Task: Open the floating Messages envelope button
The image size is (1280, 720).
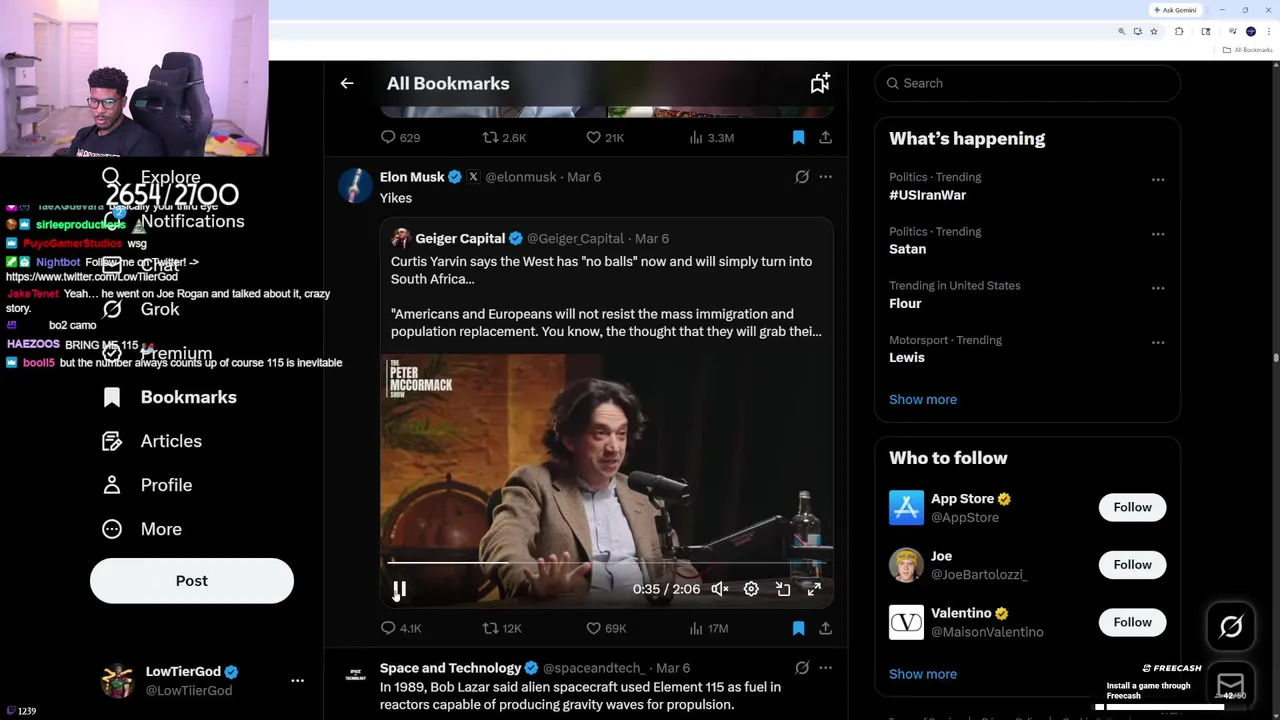Action: click(x=1231, y=685)
